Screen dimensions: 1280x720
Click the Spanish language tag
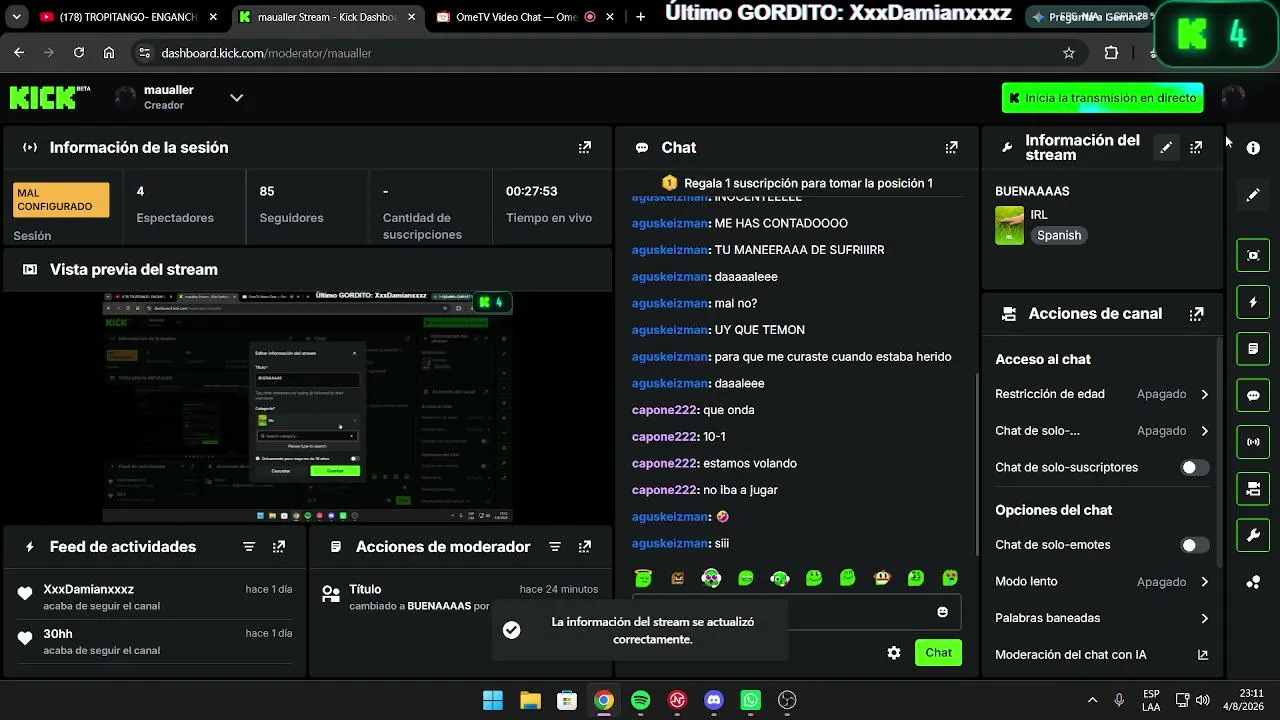[1059, 236]
